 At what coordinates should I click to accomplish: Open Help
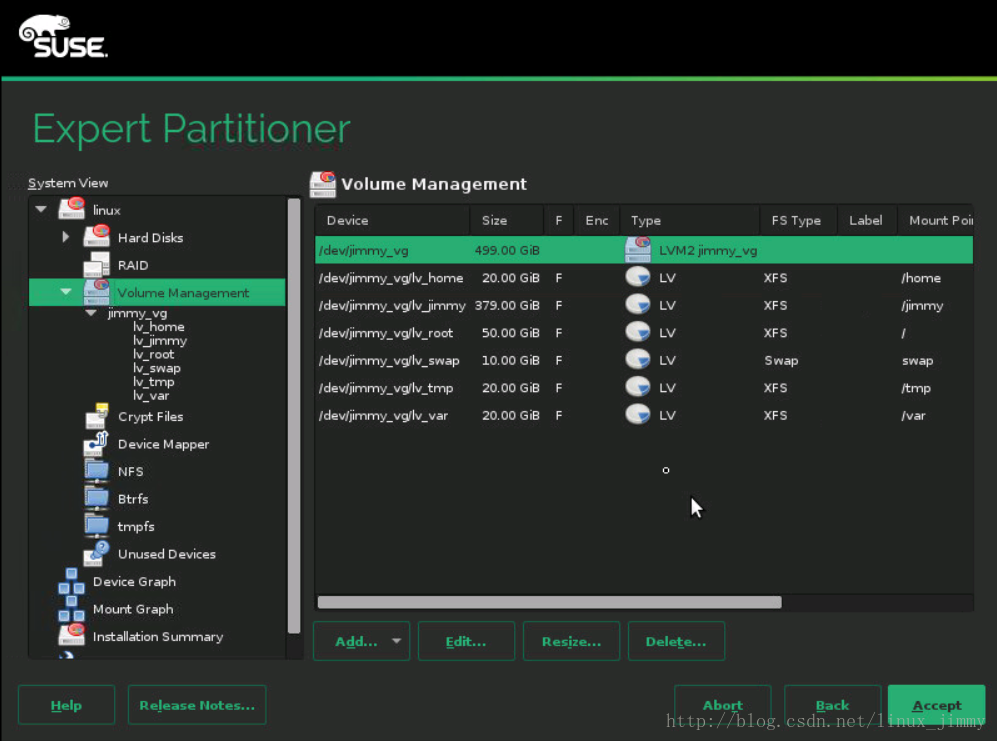pyautogui.click(x=66, y=705)
